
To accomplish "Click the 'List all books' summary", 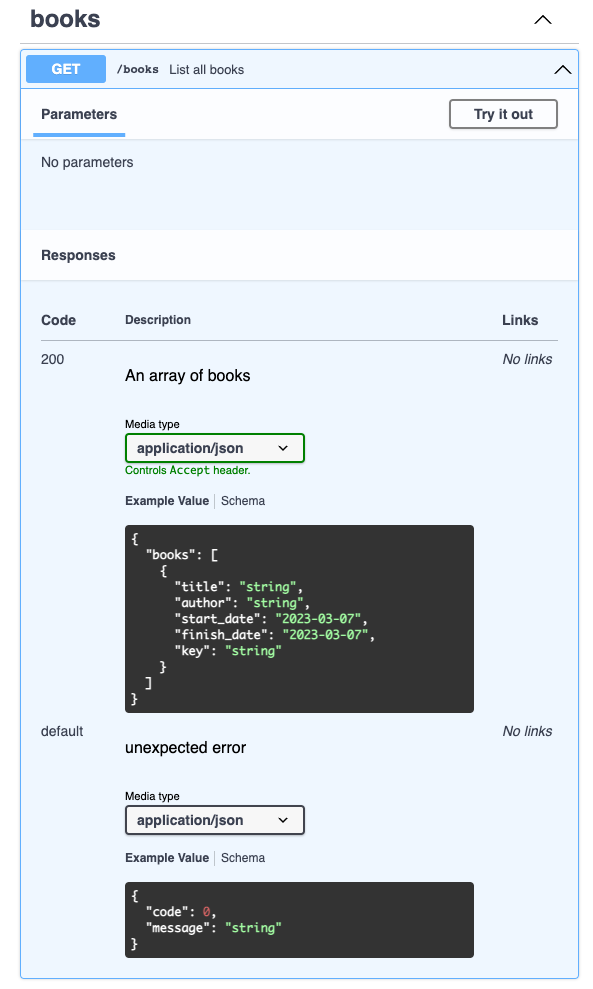I will (x=206, y=69).
